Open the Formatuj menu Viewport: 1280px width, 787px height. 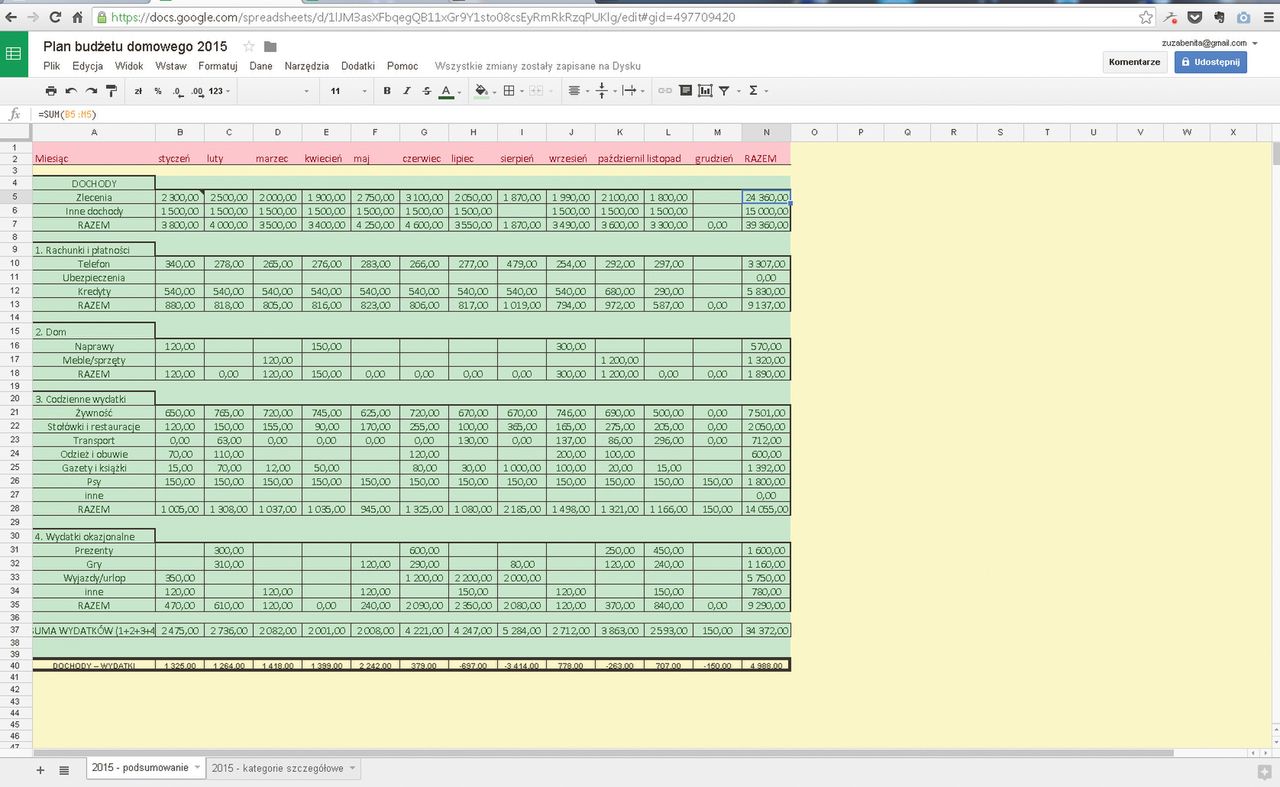click(217, 66)
